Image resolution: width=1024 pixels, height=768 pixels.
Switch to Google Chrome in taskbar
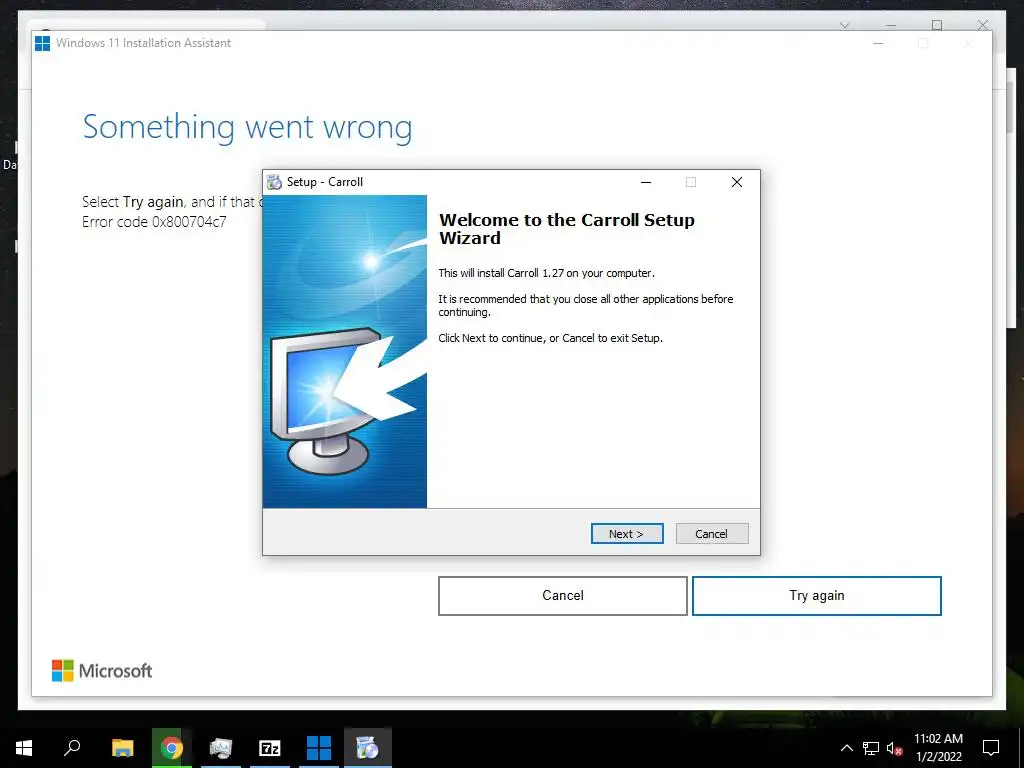pos(171,748)
